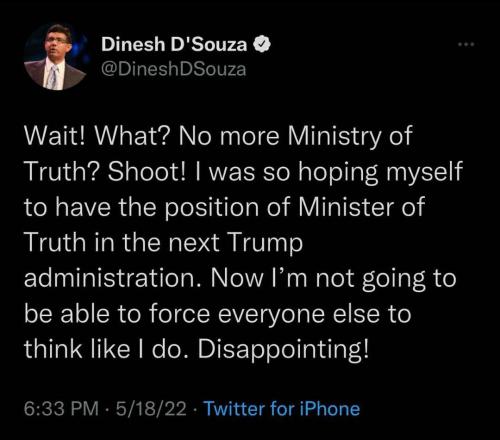This screenshot has width=500, height=440.
Task: Click the 5/18/22 date text
Action: point(151,408)
